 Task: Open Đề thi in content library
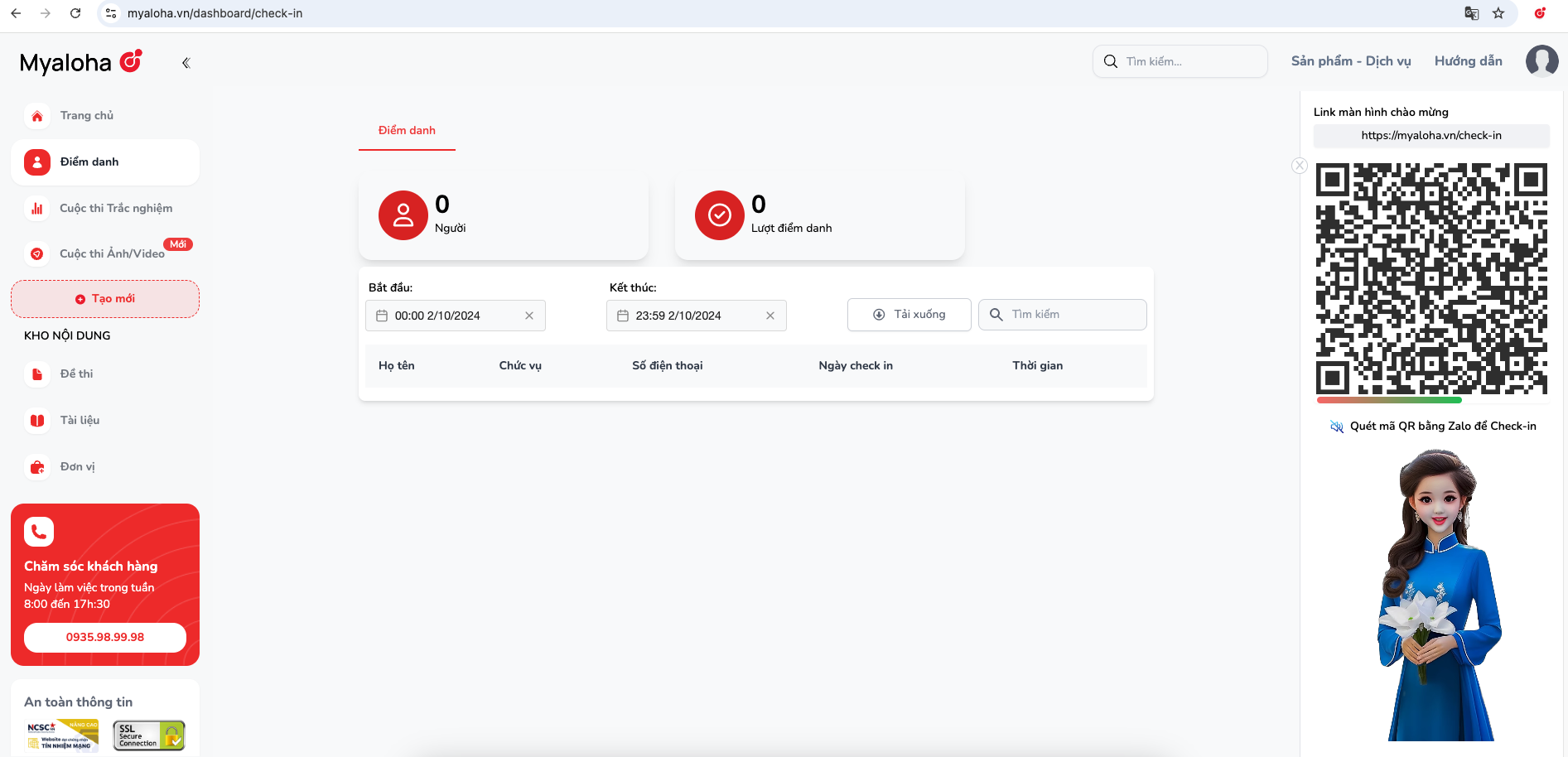point(76,374)
